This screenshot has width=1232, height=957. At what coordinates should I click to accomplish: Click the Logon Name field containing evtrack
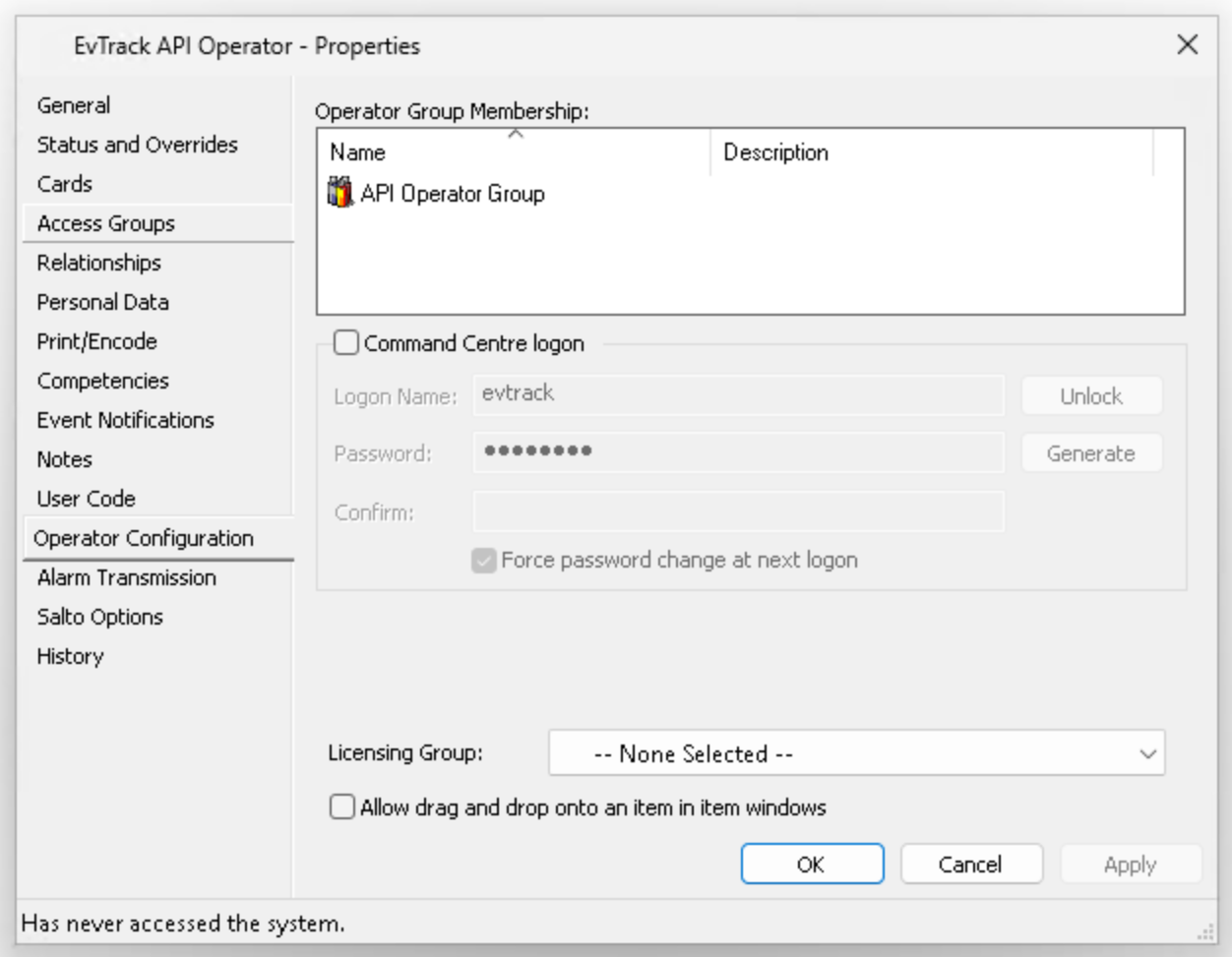[x=738, y=394]
